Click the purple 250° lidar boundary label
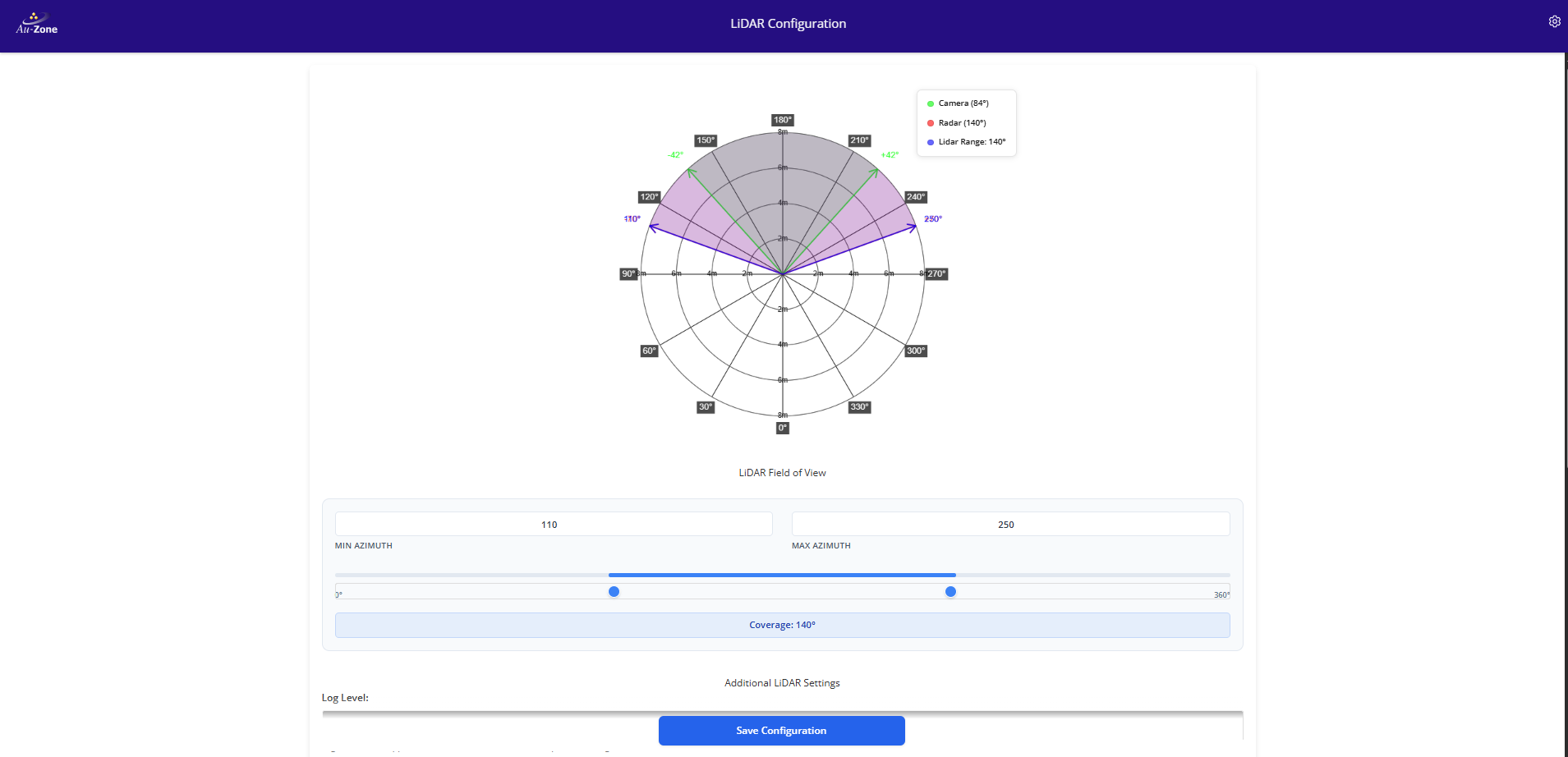1568x757 pixels. [933, 219]
